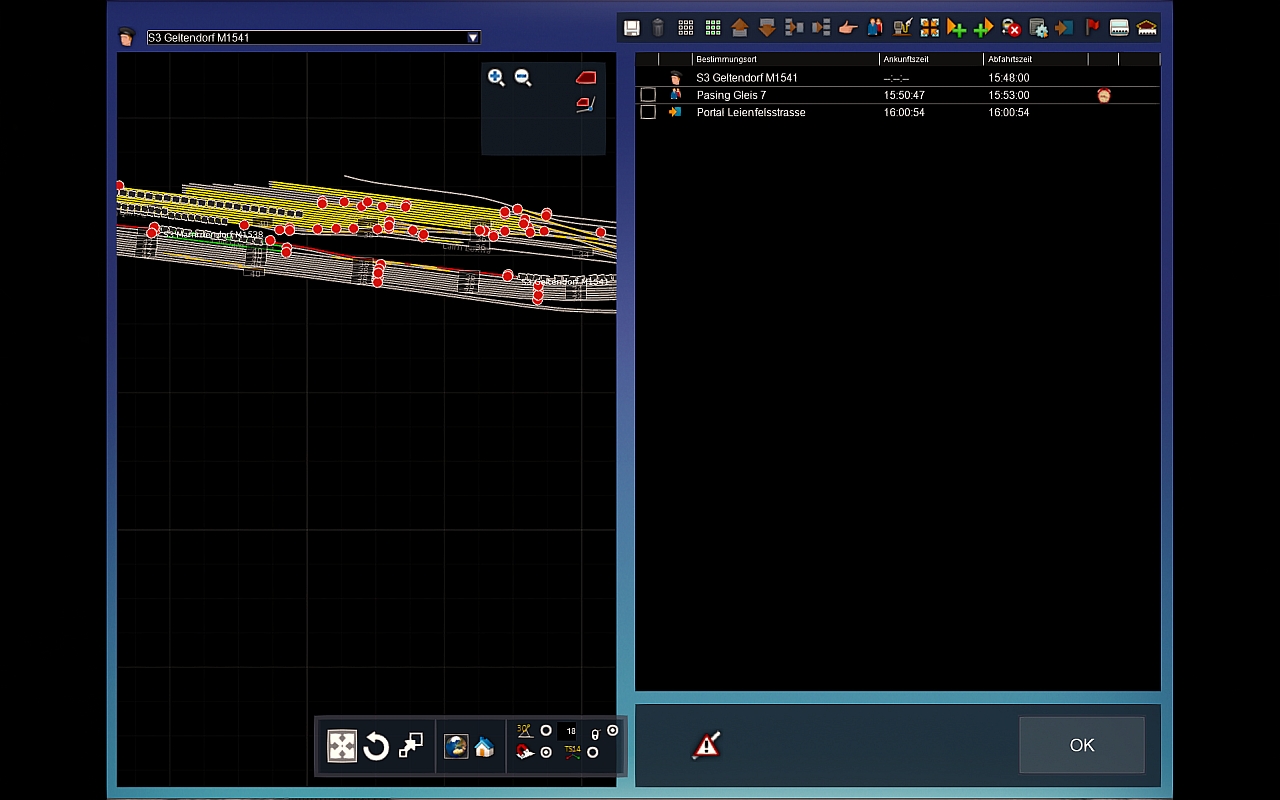Click the alarm clock icon in Pasing row
This screenshot has width=1280, height=800.
(x=1104, y=95)
